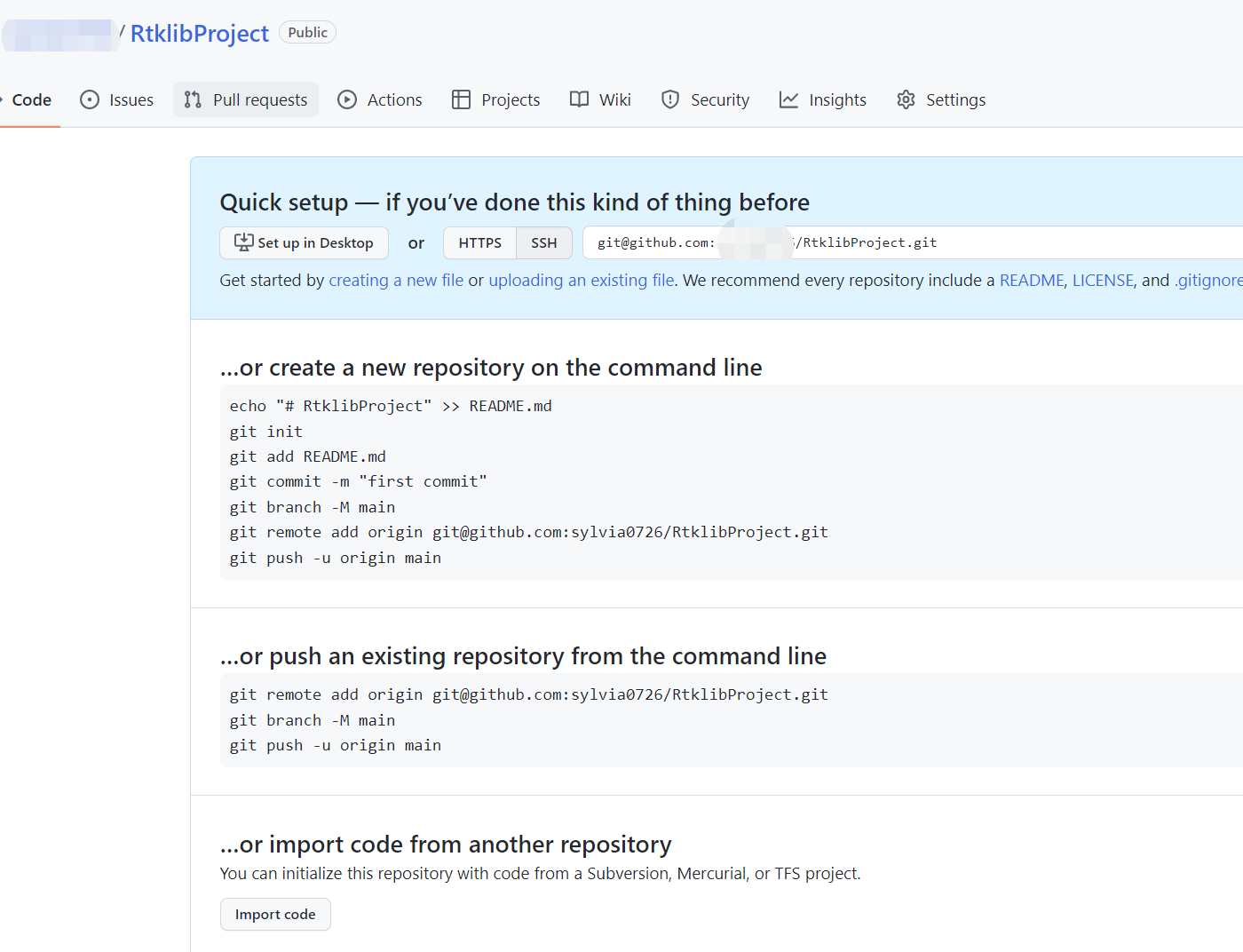
Task: Follow the creating a new file link
Action: [396, 280]
